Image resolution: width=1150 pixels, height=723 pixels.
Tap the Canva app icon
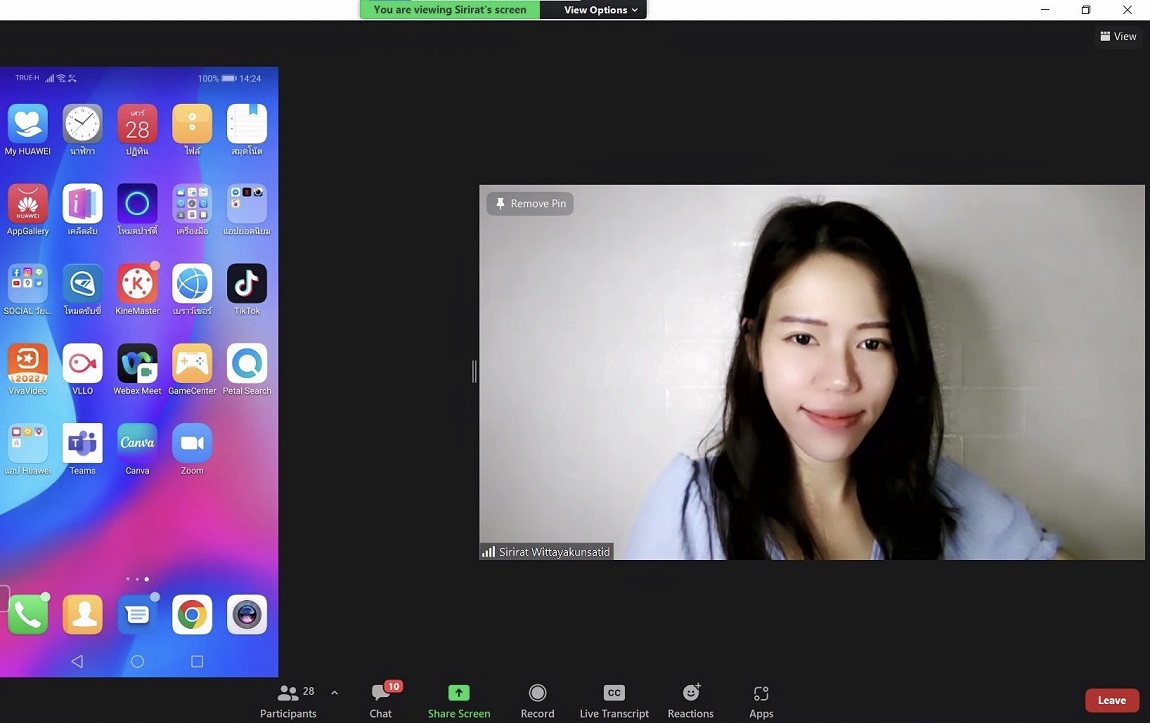(x=137, y=444)
